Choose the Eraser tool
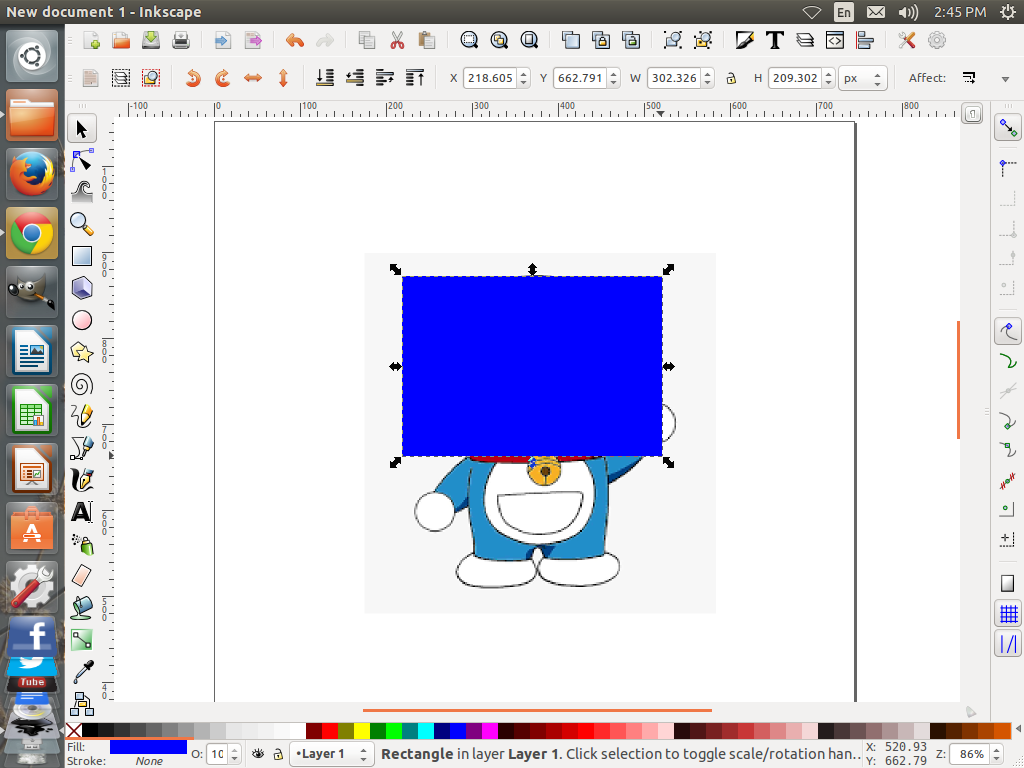This screenshot has width=1024, height=768. click(x=82, y=576)
